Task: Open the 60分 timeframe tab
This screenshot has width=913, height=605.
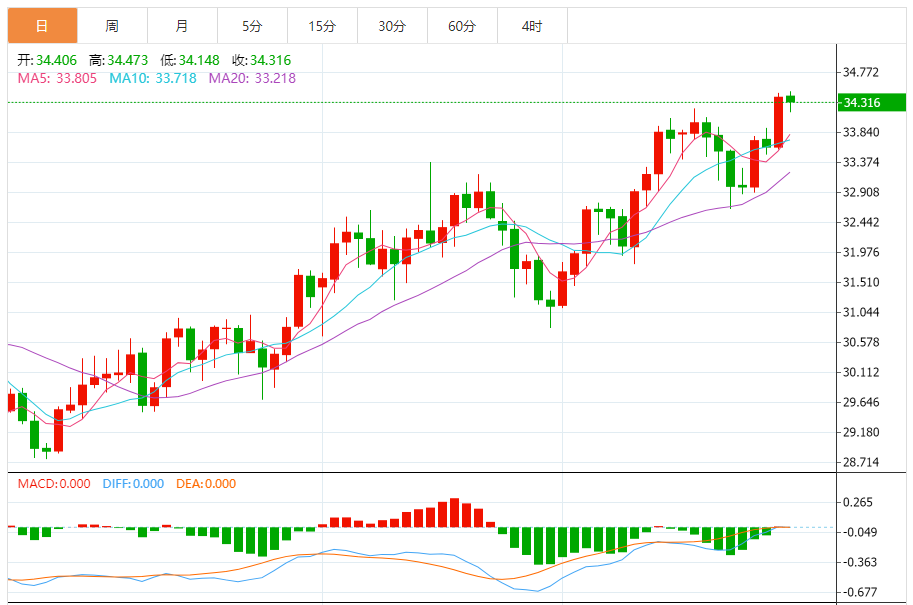Action: click(x=462, y=26)
